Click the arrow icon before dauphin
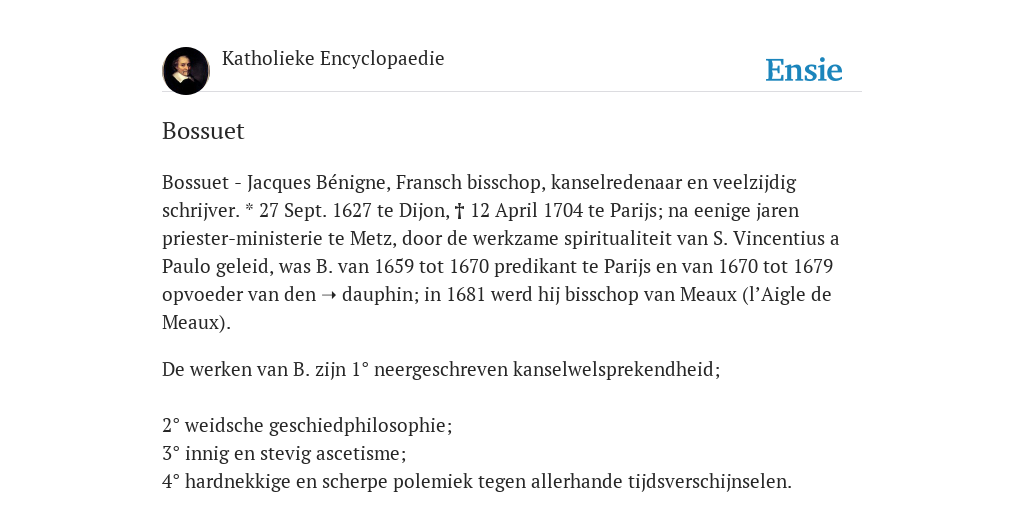The image size is (1024, 512). 329,295
